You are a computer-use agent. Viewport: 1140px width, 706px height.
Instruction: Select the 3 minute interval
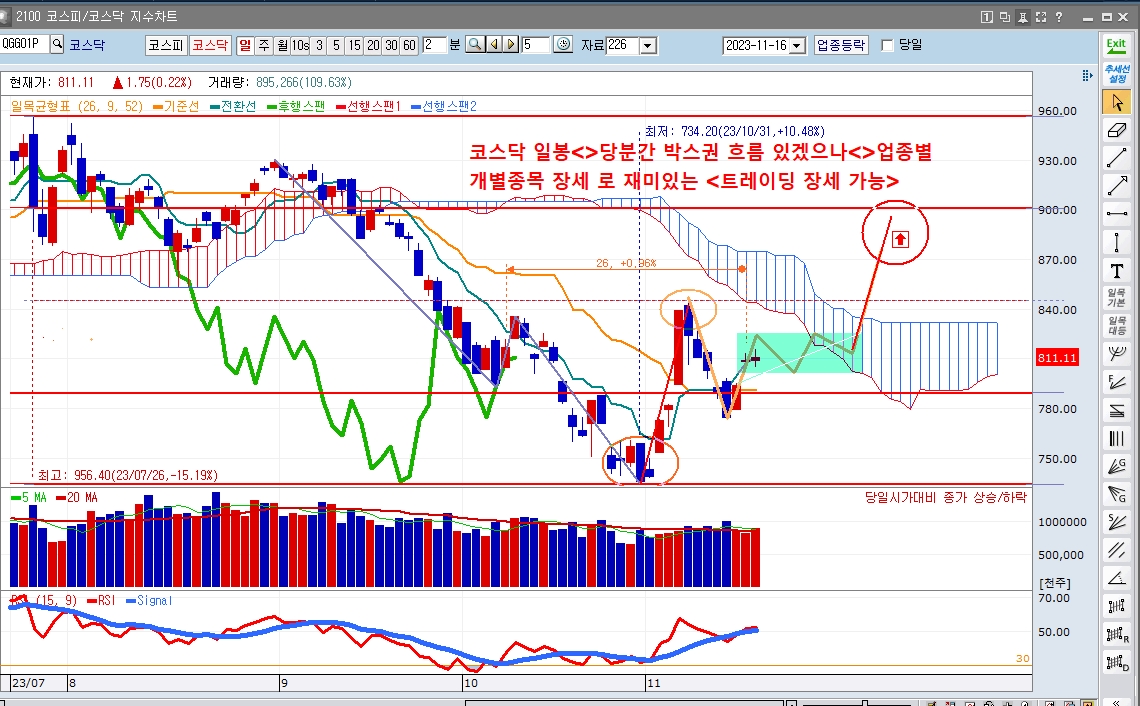pyautogui.click(x=318, y=45)
